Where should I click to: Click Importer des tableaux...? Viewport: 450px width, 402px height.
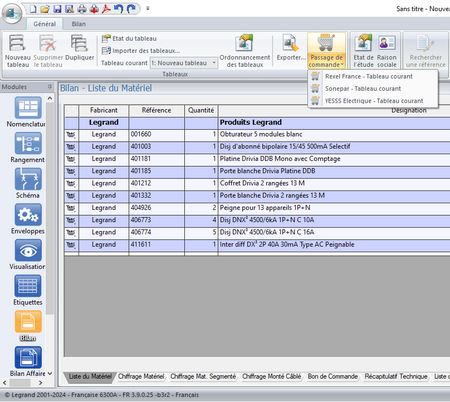pyautogui.click(x=141, y=51)
